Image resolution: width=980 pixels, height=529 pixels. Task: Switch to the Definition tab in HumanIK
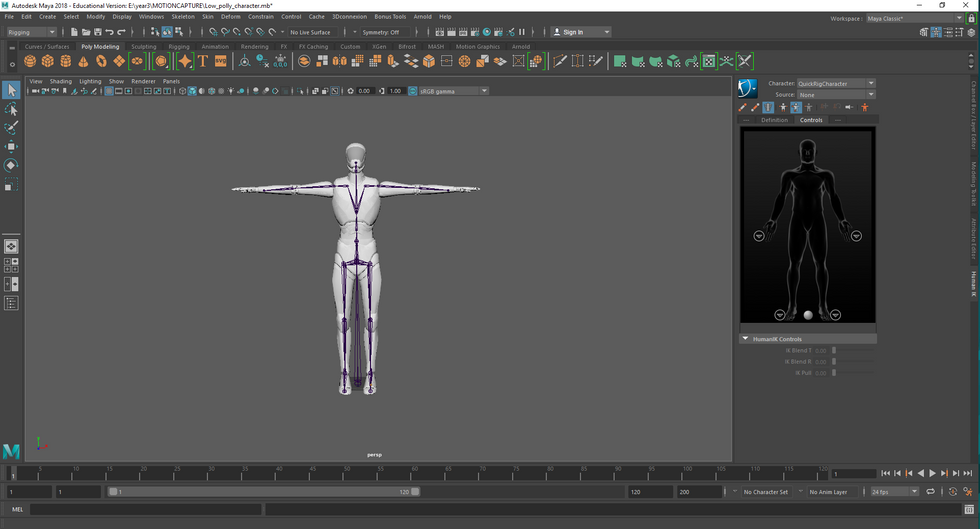pyautogui.click(x=774, y=120)
